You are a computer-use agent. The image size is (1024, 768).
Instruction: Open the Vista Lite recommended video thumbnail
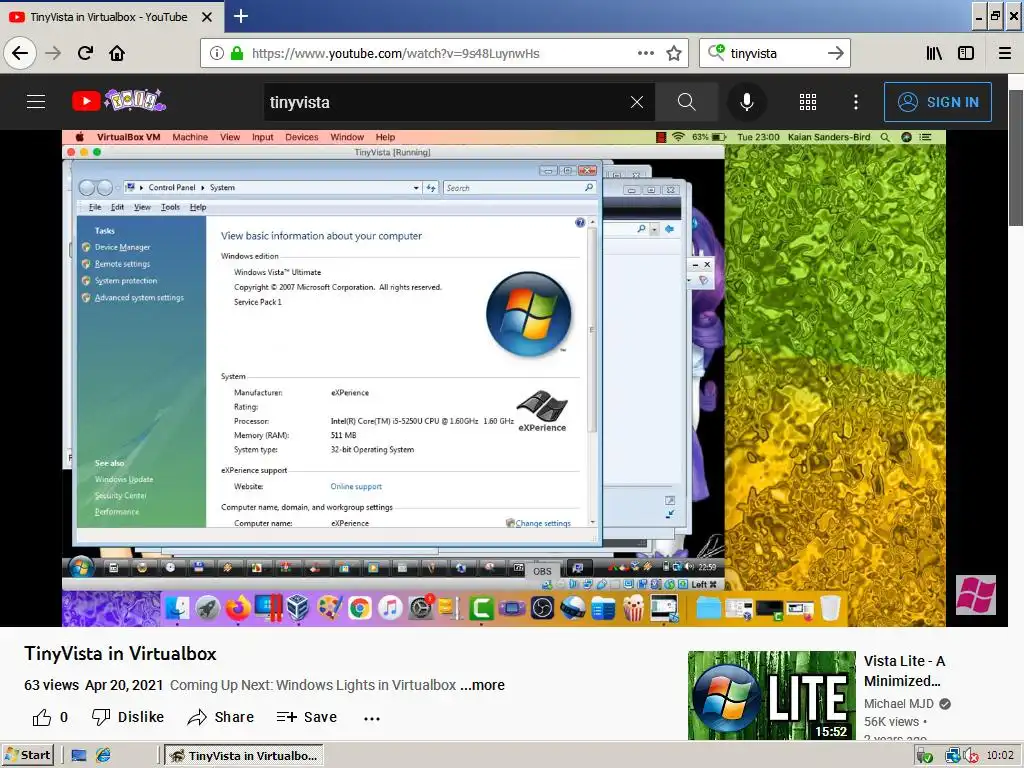pyautogui.click(x=771, y=696)
